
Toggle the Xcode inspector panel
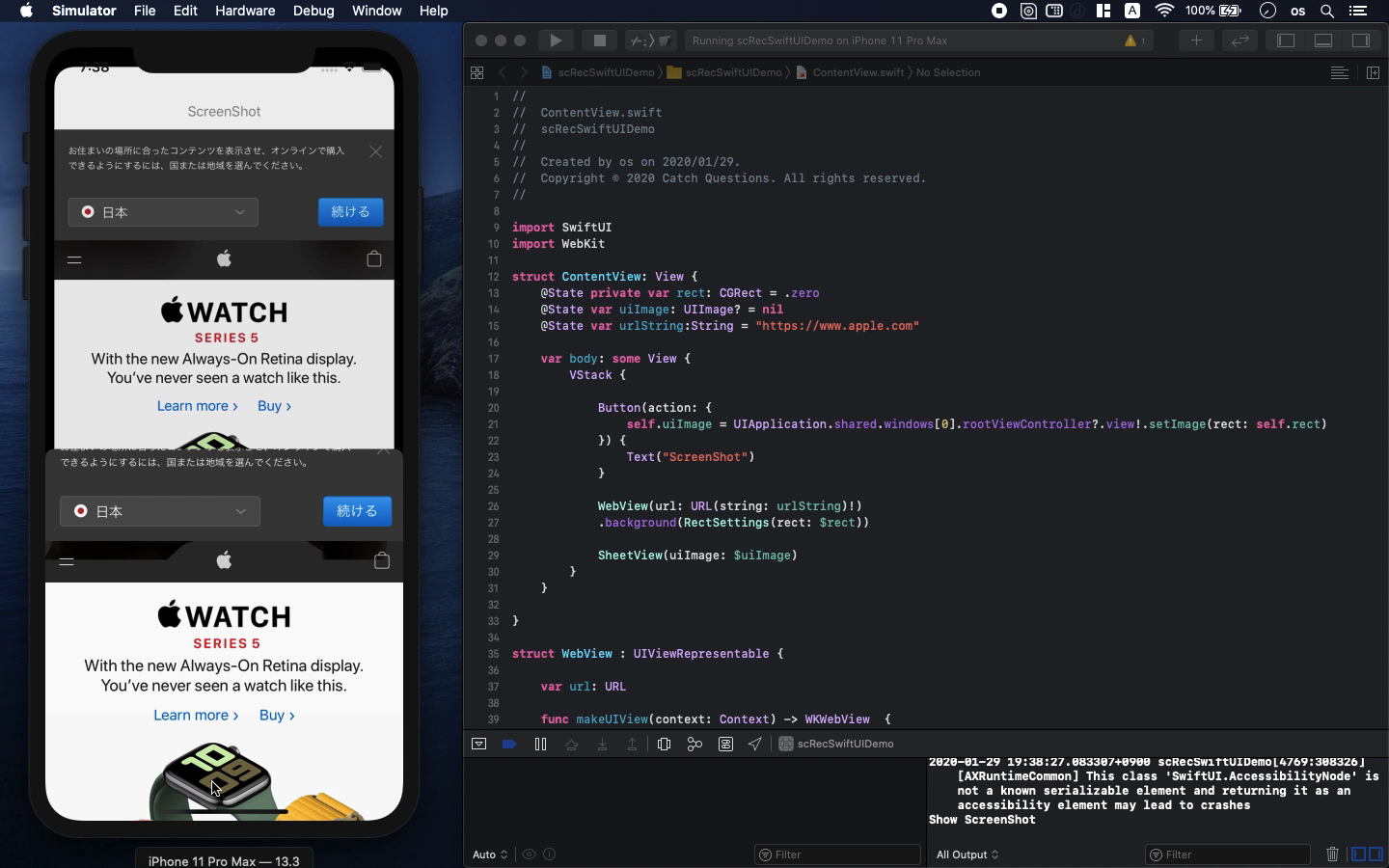pos(1361,41)
